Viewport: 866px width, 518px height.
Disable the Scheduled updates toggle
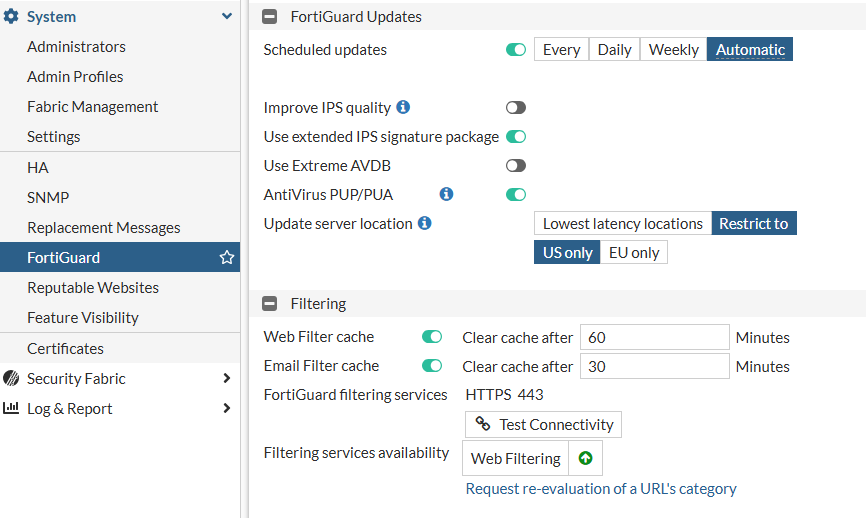tap(516, 50)
